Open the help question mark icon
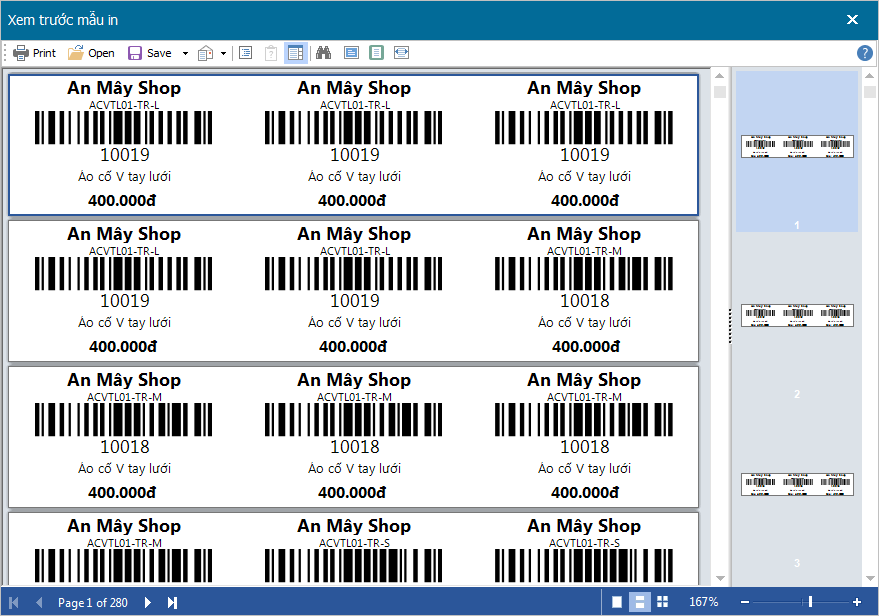Screen dimensions: 879x616 pyautogui.click(x=865, y=53)
